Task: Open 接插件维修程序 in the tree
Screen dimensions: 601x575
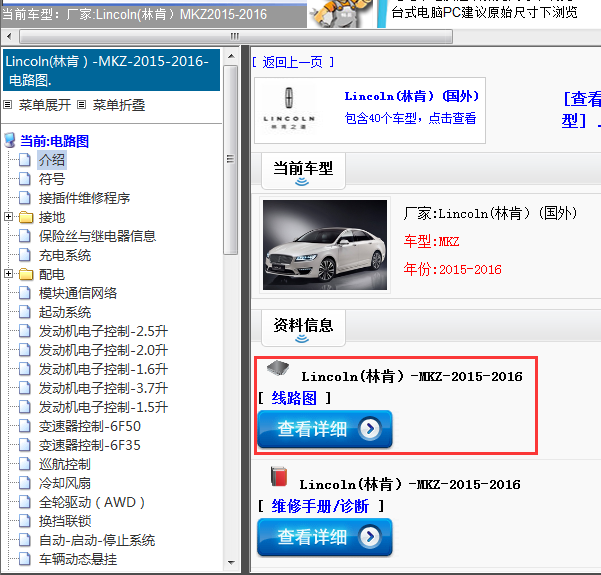Action: coord(84,198)
